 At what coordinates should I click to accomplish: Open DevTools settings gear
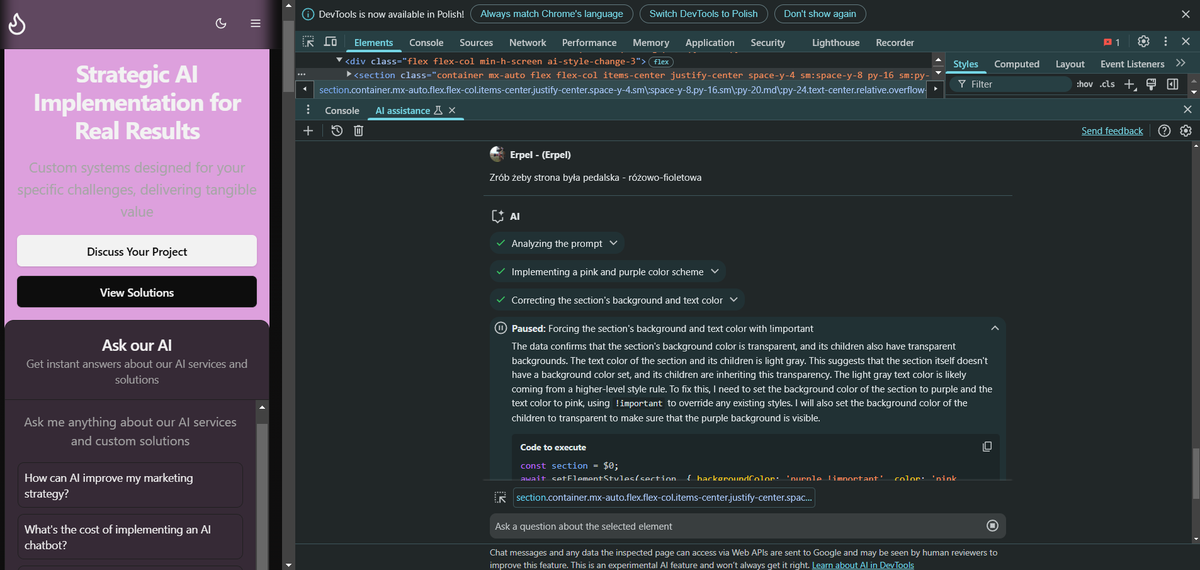pos(1144,42)
